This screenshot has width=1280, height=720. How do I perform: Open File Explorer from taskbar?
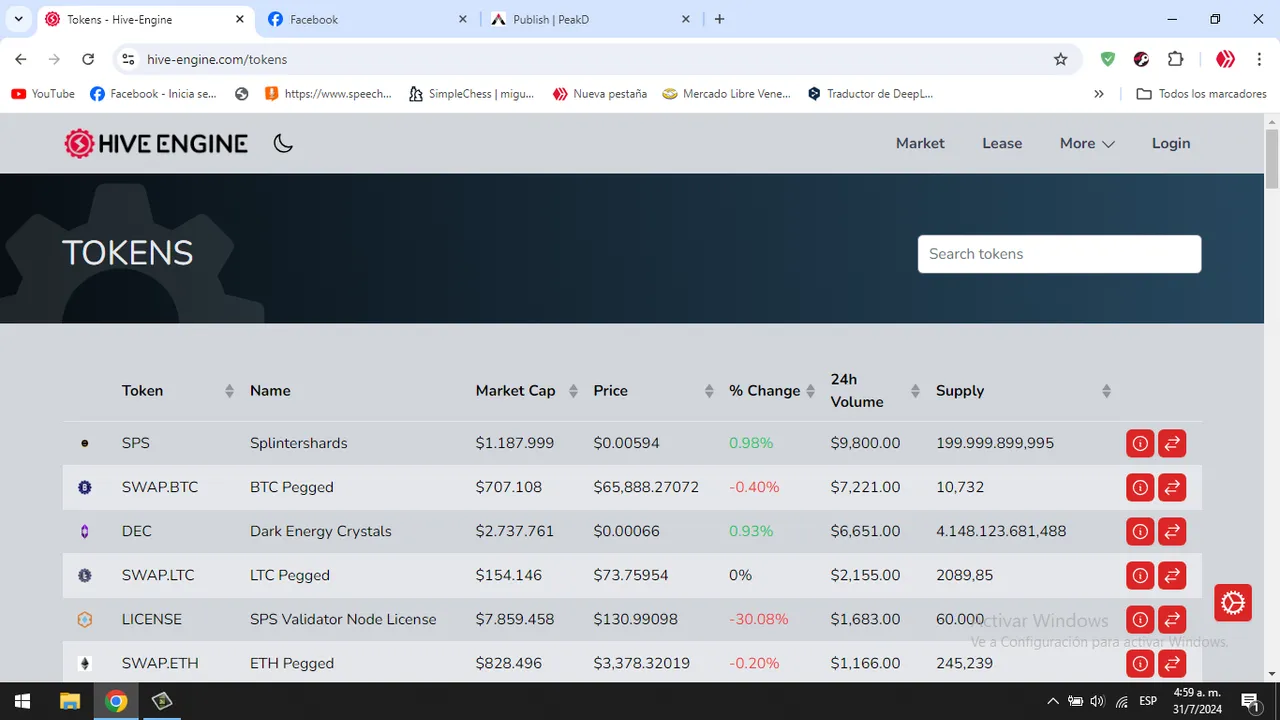[x=69, y=701]
